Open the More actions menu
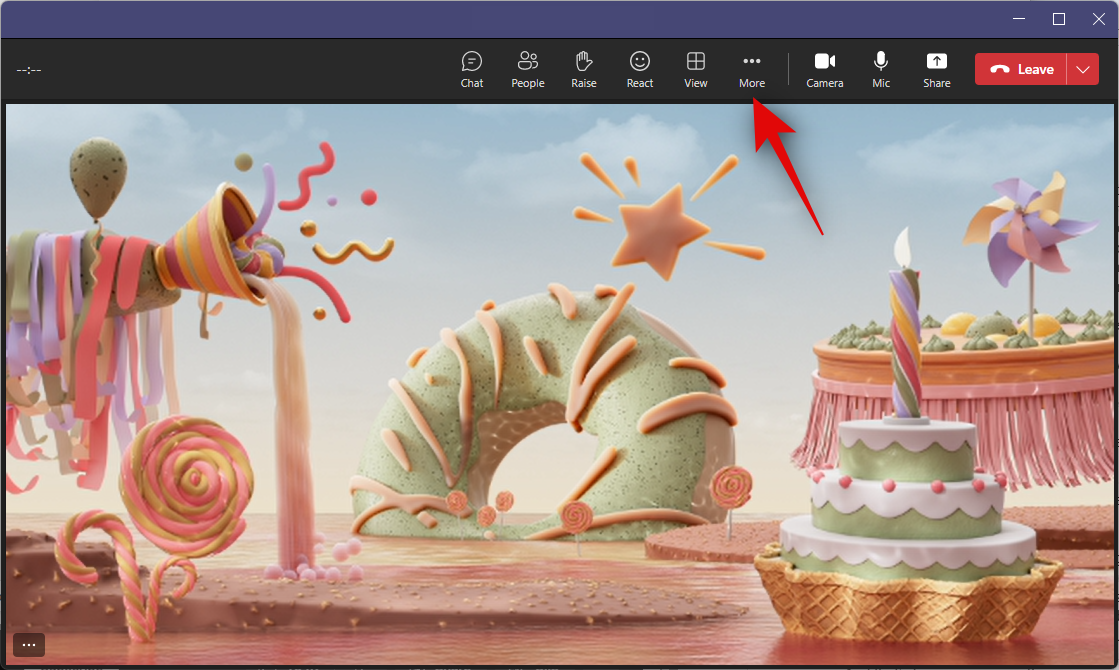 point(752,69)
